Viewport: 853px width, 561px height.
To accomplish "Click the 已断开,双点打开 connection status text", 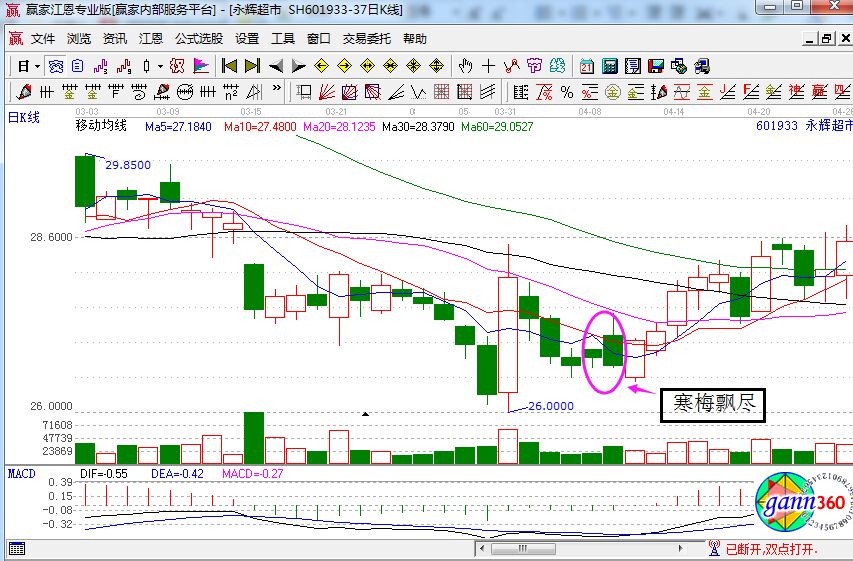I will click(x=771, y=549).
